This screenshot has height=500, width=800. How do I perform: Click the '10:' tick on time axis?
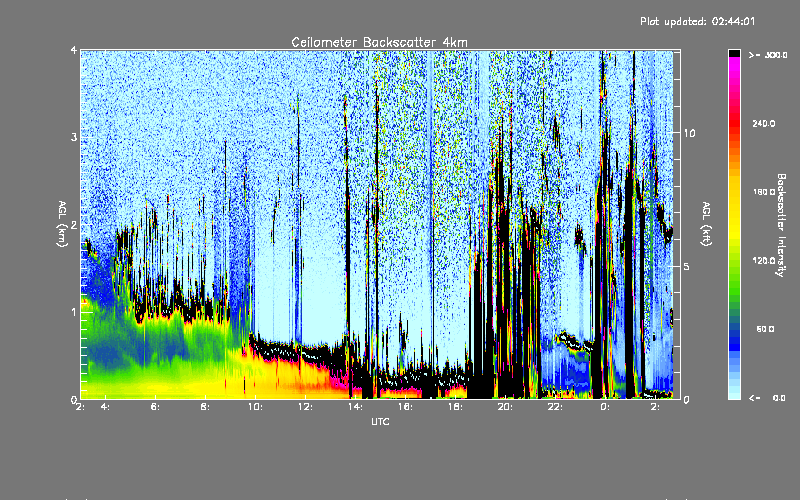coord(255,407)
